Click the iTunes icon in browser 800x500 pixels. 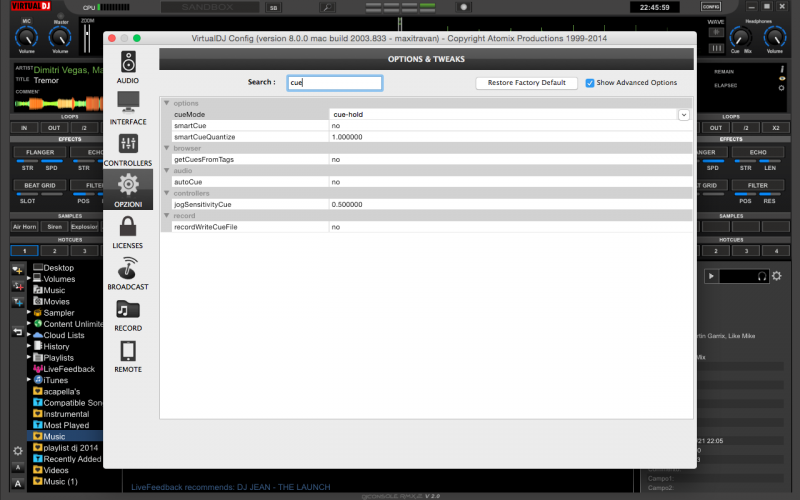pos(38,380)
